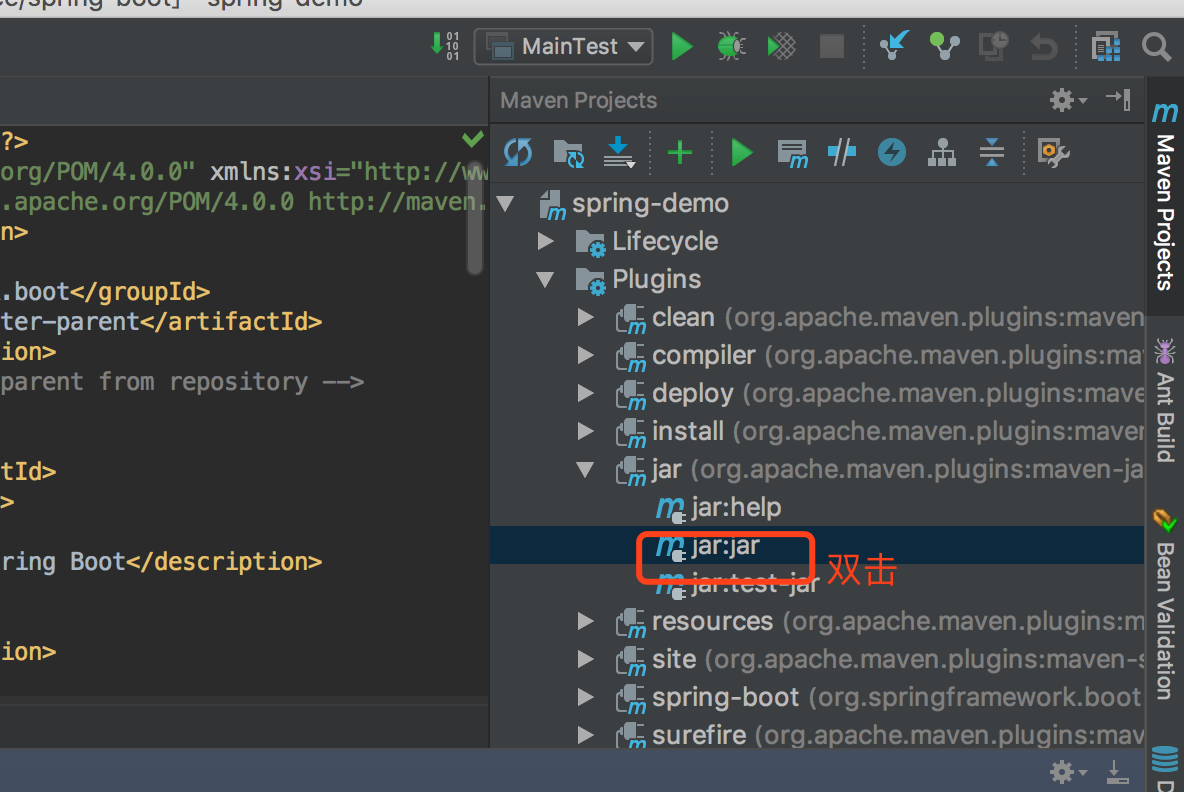
Task: Expand the resources plugin node
Action: [x=585, y=621]
